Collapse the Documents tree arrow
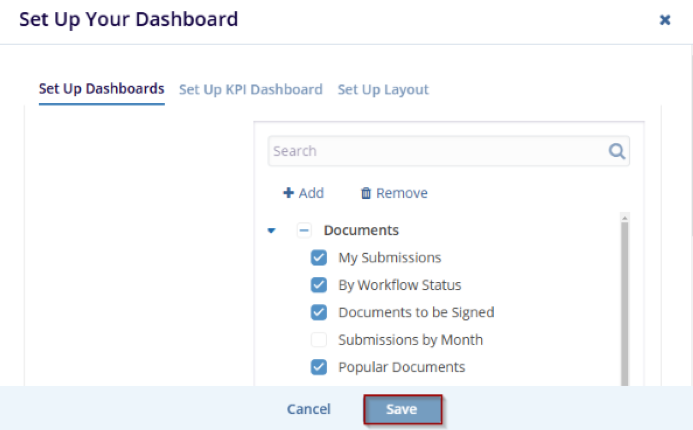Screen dimensions: 693x430 pos(271,231)
